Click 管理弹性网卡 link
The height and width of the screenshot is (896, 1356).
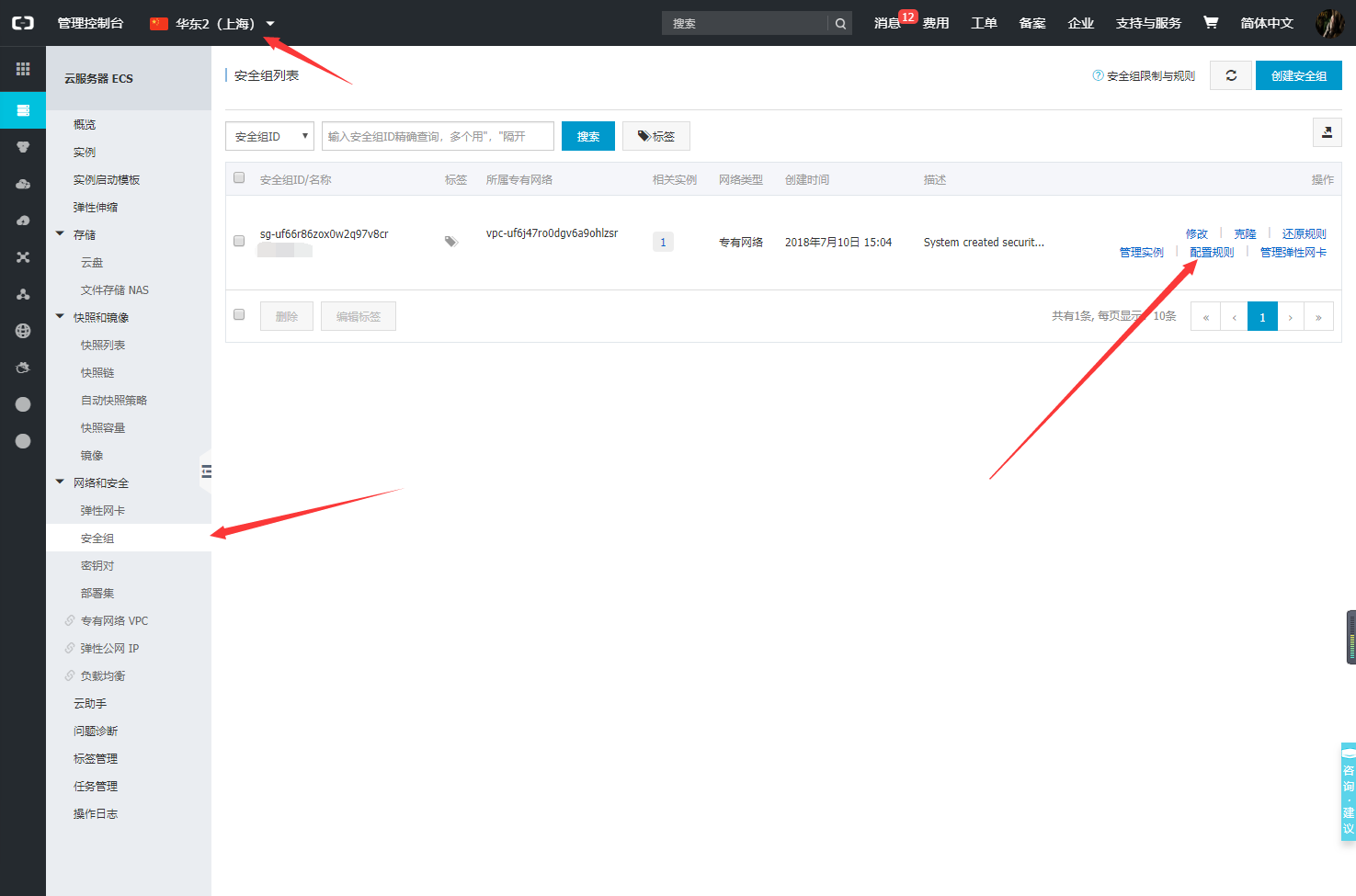(1293, 252)
